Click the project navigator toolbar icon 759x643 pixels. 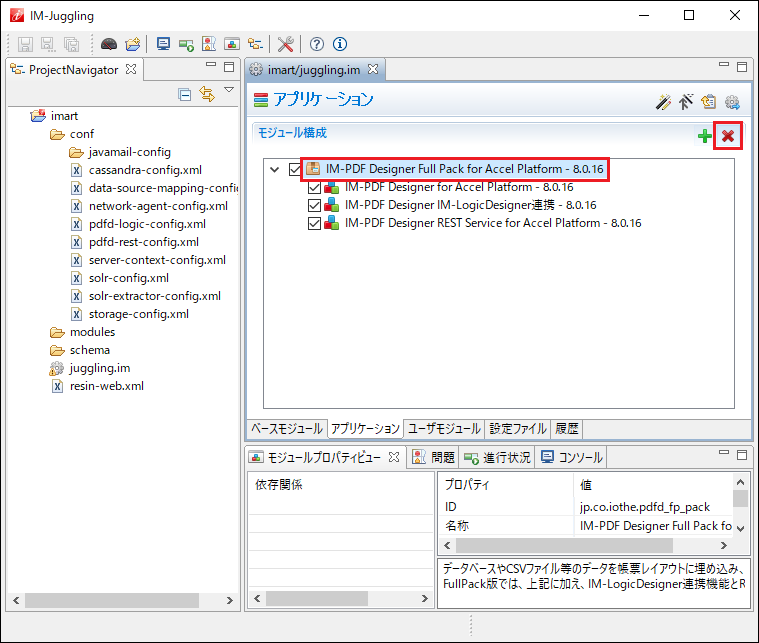click(255, 44)
